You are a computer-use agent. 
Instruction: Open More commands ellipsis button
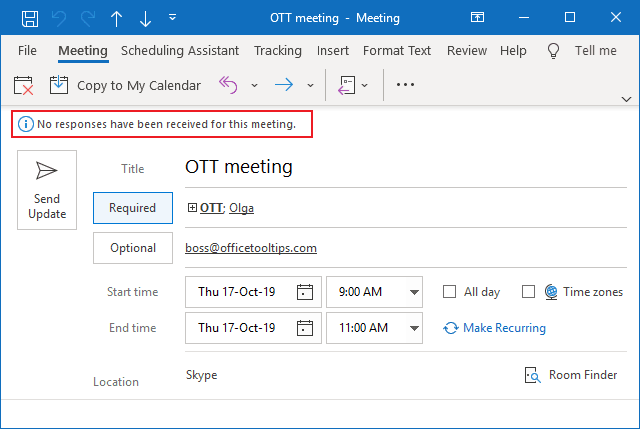coord(405,84)
